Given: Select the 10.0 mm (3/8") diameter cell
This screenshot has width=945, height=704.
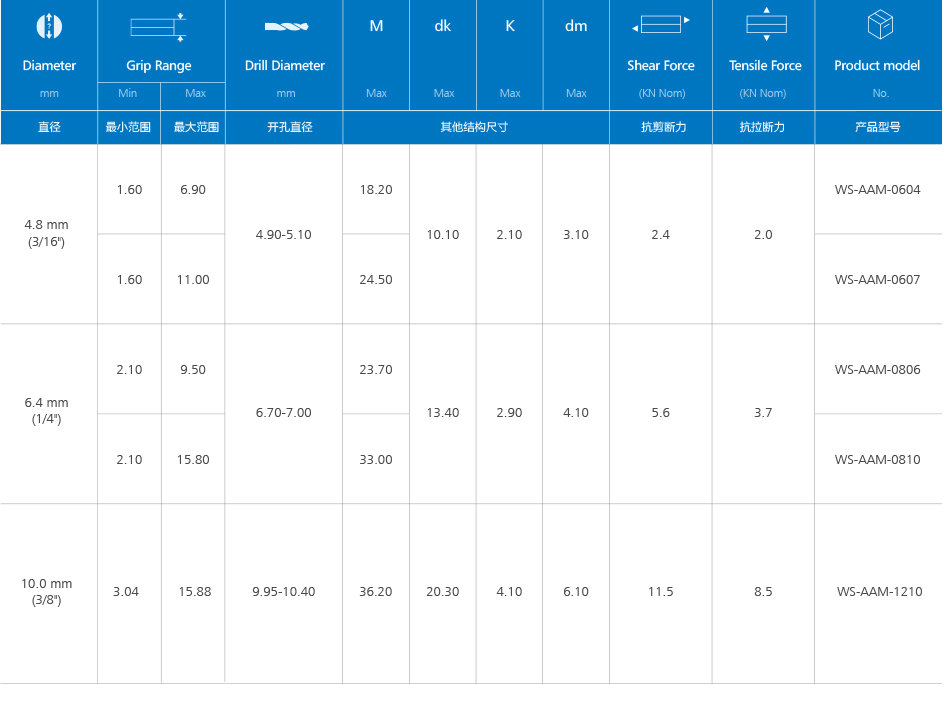Looking at the screenshot, I should coord(47,591).
